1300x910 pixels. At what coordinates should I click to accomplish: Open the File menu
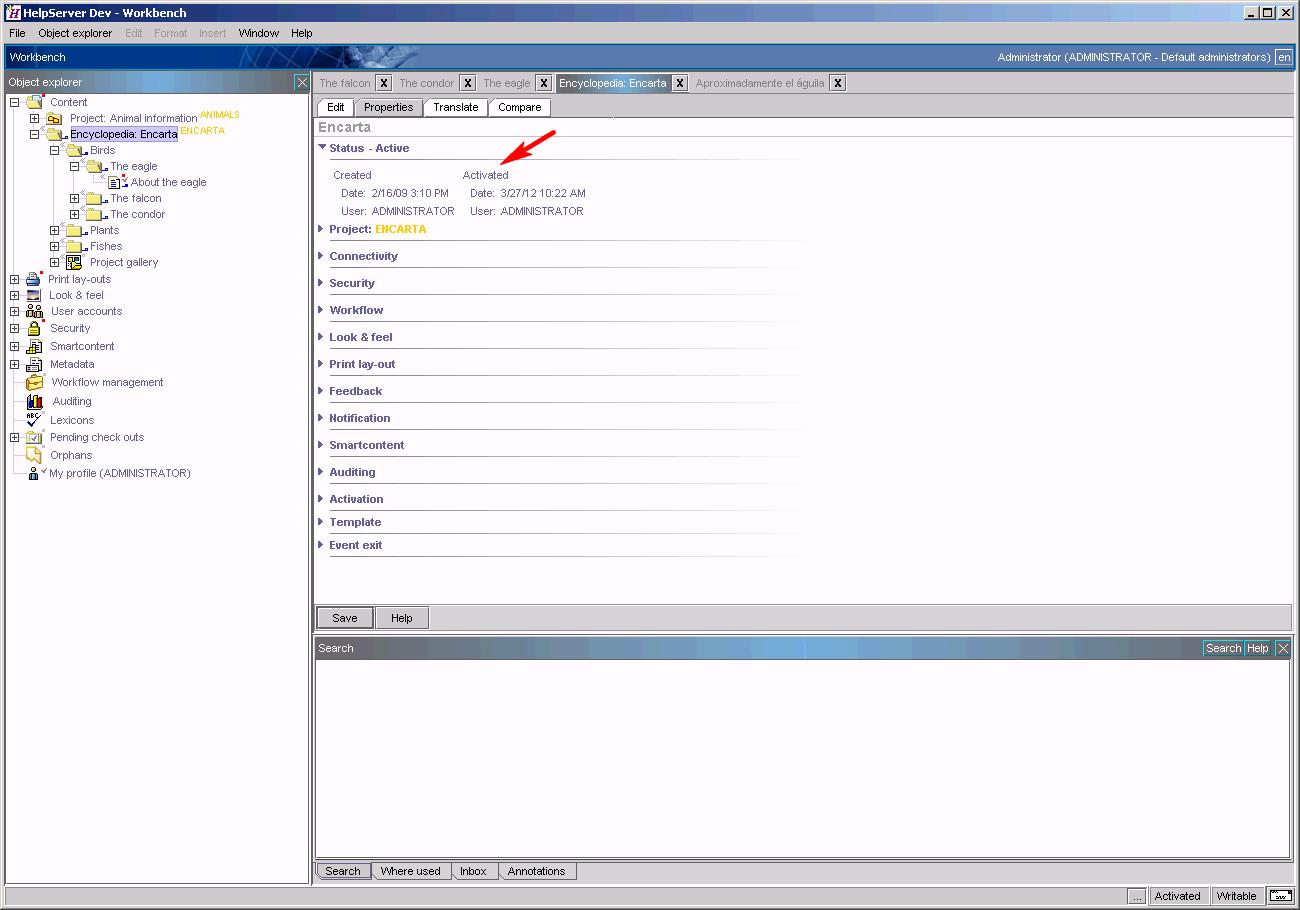(x=17, y=33)
